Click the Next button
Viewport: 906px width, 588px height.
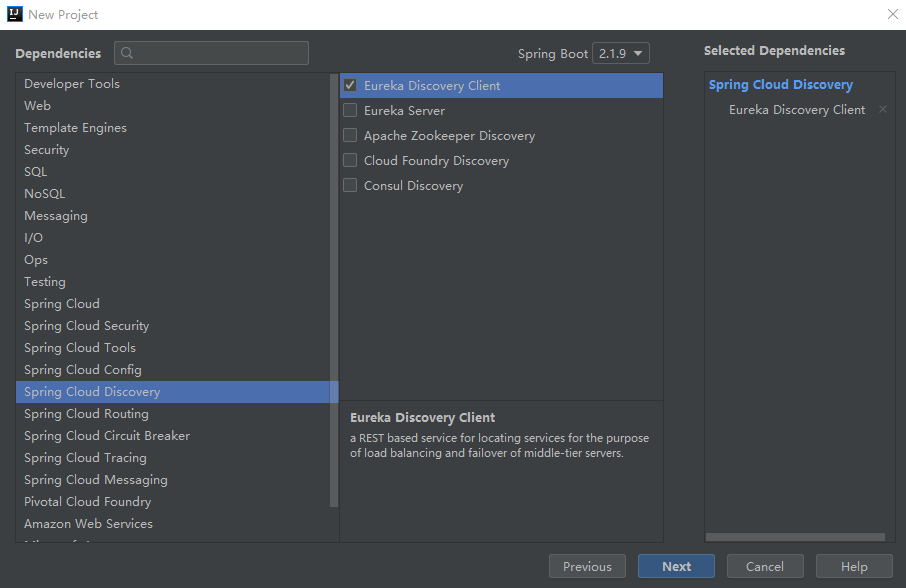coord(676,566)
